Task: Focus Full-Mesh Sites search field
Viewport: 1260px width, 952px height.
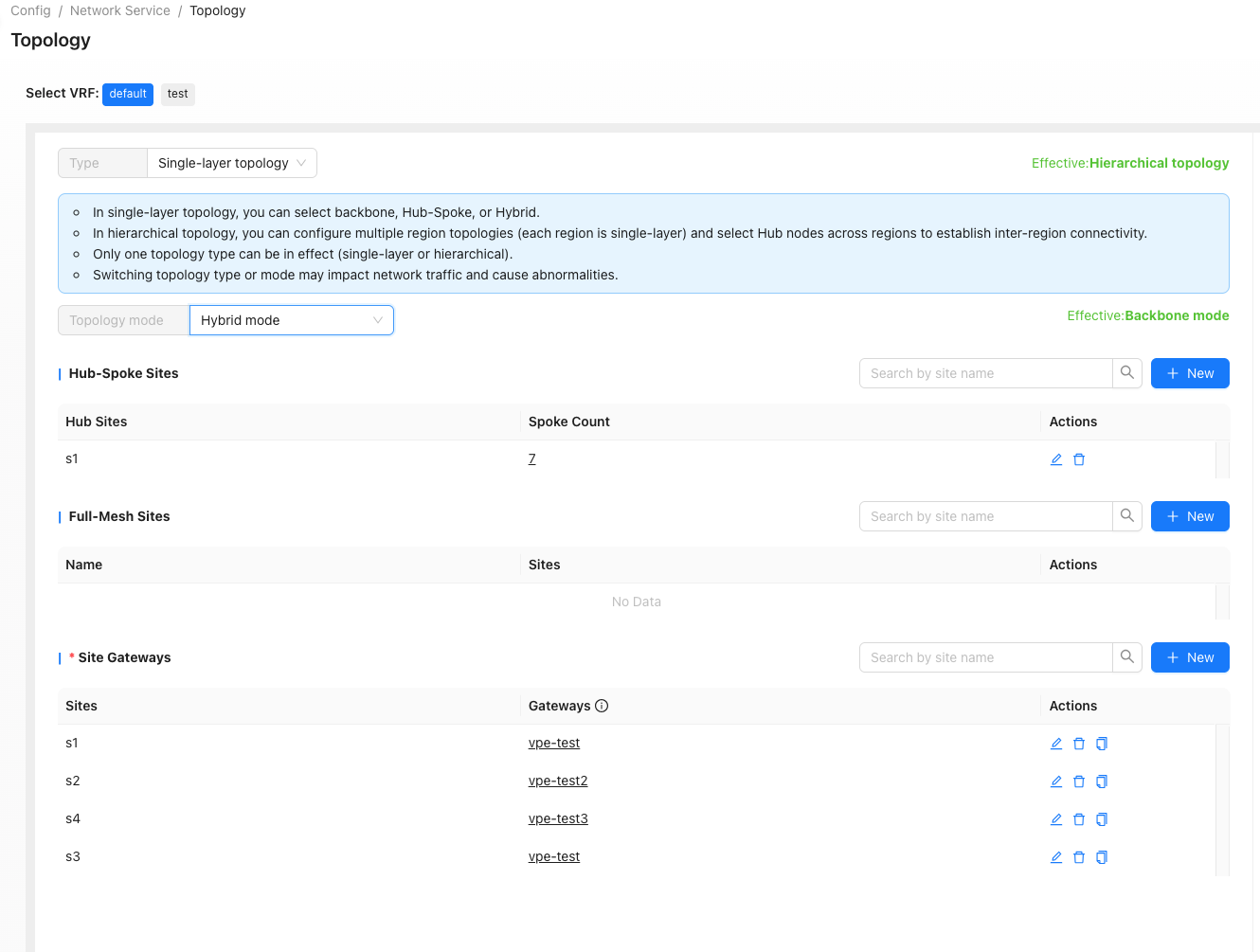Action: pyautogui.click(x=985, y=516)
